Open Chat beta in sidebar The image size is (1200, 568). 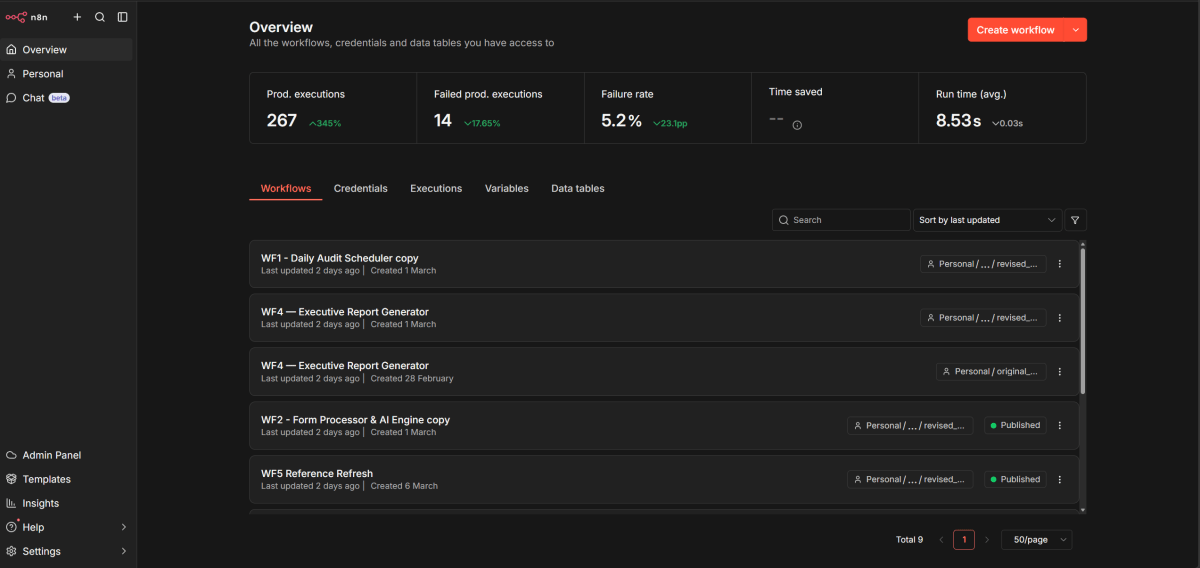pyautogui.click(x=67, y=98)
